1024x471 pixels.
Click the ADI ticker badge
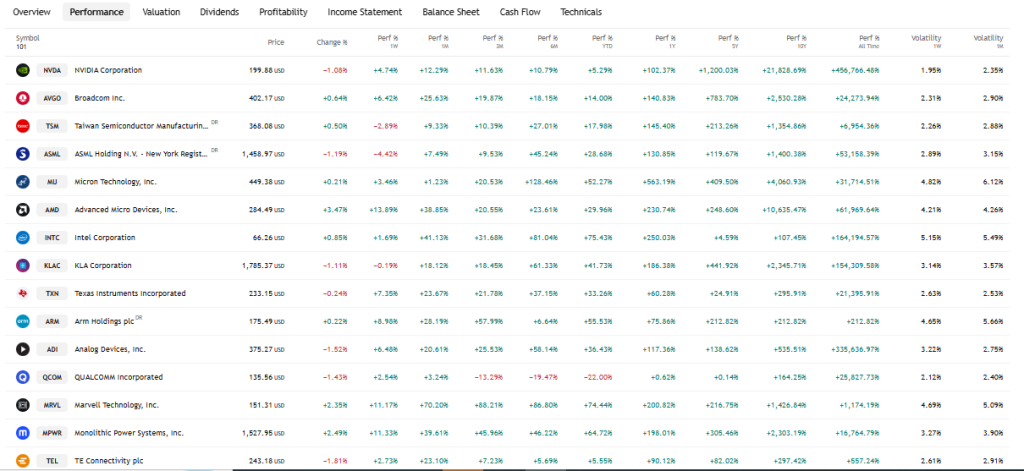(52, 349)
